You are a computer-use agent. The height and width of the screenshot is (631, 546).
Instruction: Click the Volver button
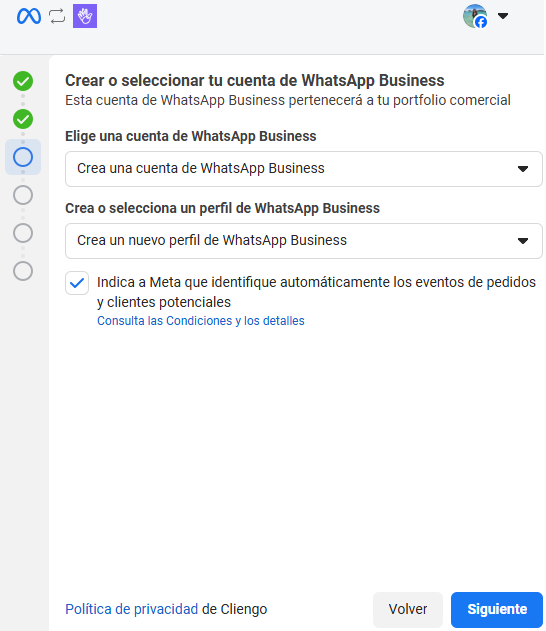coord(408,609)
